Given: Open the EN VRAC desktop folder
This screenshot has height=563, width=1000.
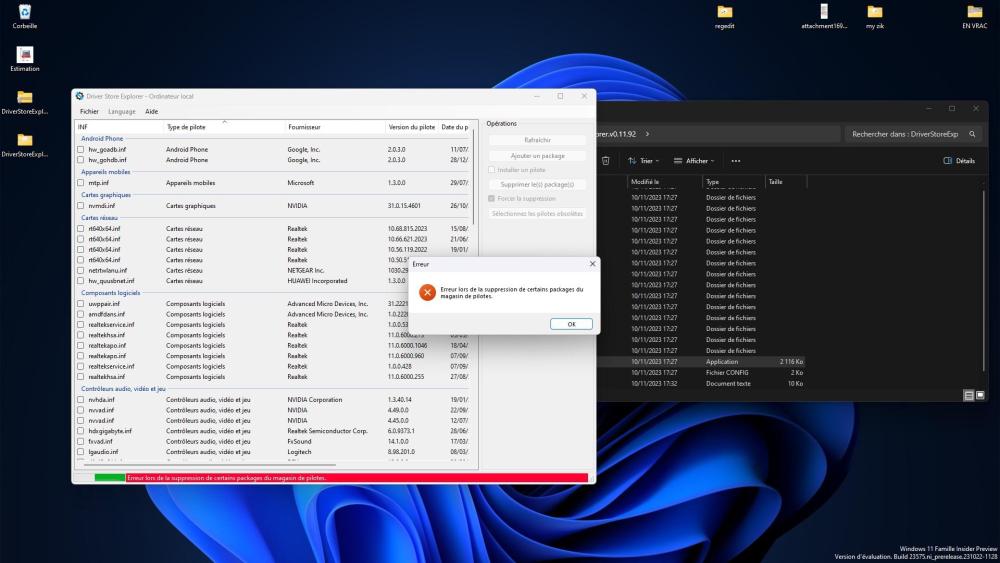Looking at the screenshot, I should click(974, 13).
